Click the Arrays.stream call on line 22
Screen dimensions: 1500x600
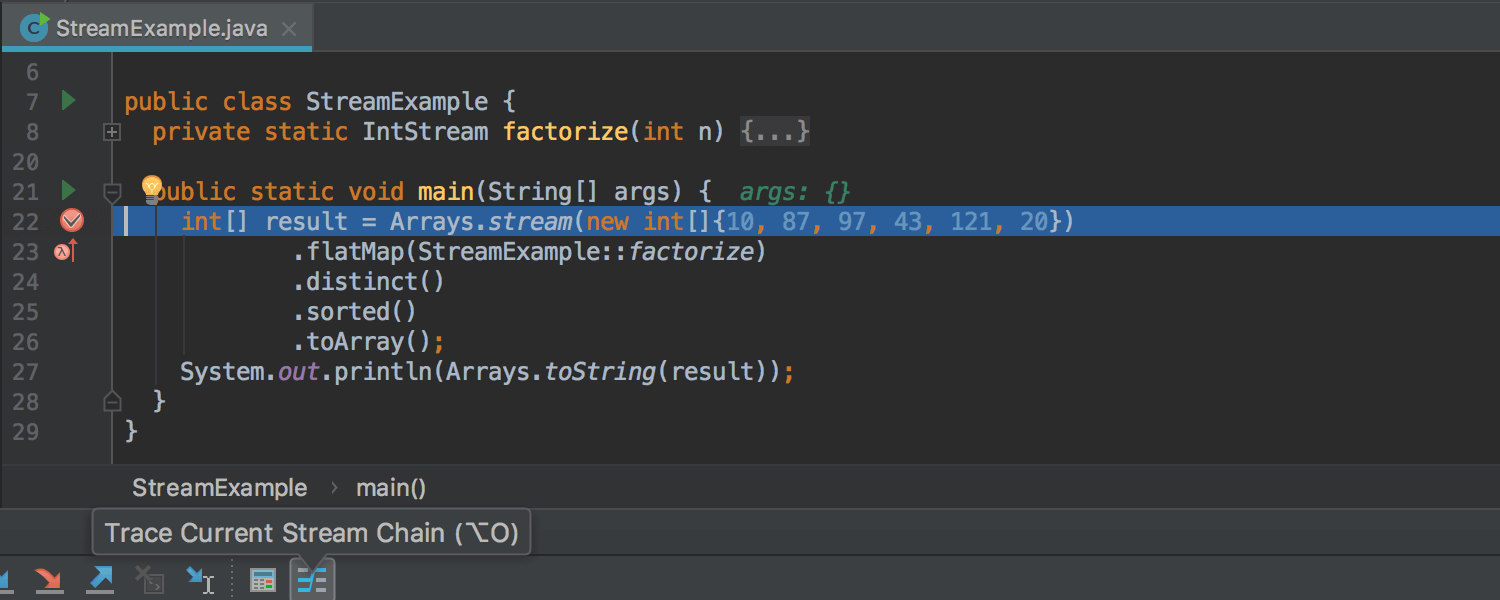(x=480, y=221)
